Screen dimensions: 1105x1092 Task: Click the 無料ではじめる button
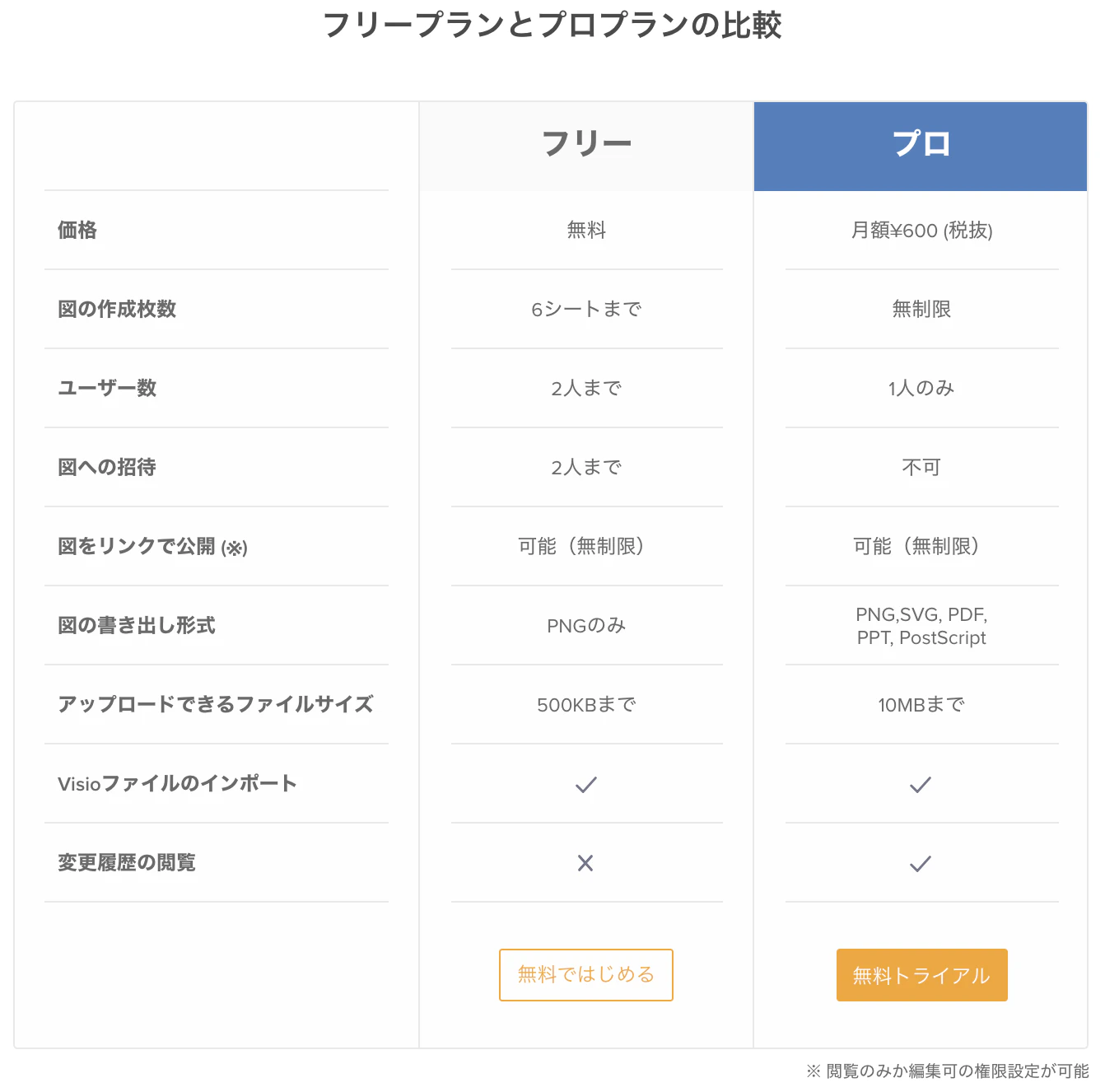(x=585, y=975)
